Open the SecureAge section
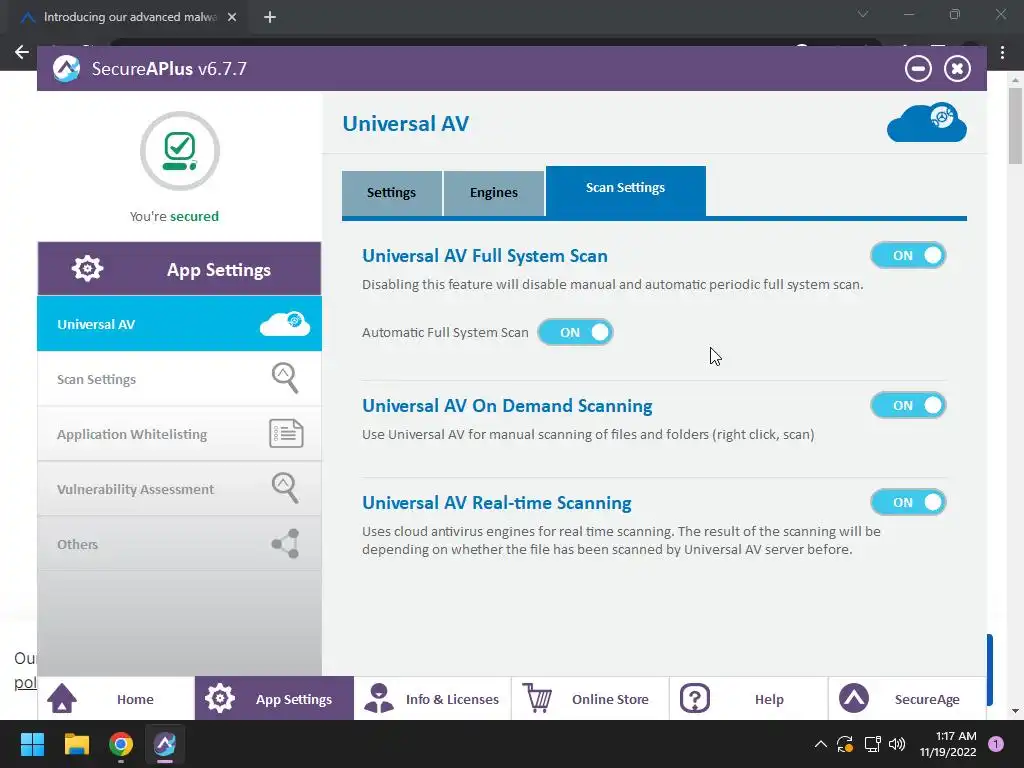This screenshot has height=768, width=1024. pyautogui.click(x=907, y=698)
